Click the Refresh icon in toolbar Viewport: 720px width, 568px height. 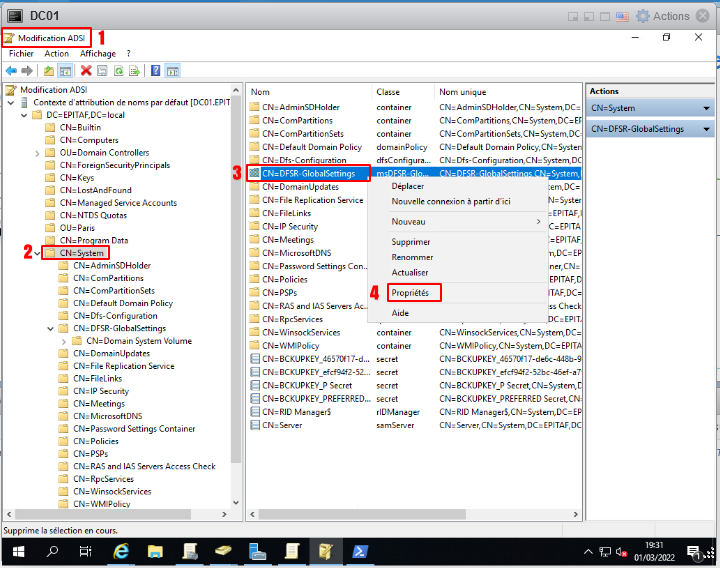118,71
